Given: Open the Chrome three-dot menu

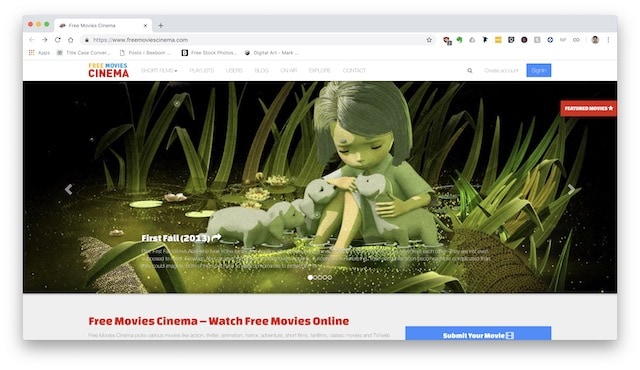Looking at the screenshot, I should coord(608,40).
